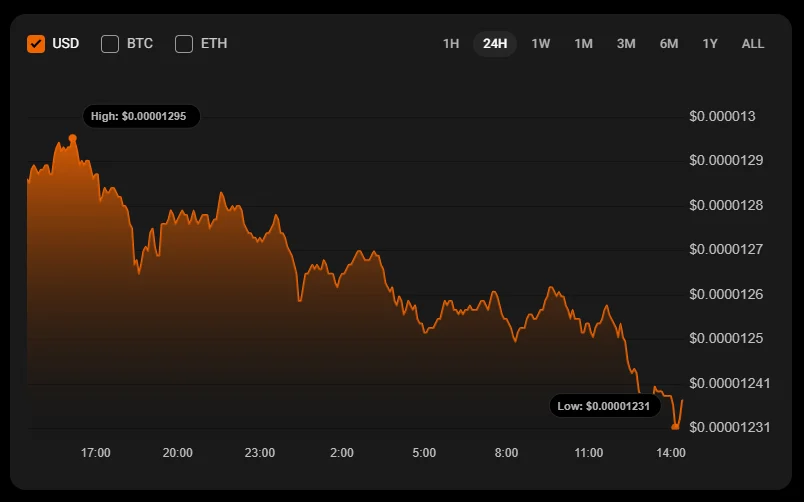804x502 pixels.
Task: Show the 1M time range
Action: click(x=584, y=44)
